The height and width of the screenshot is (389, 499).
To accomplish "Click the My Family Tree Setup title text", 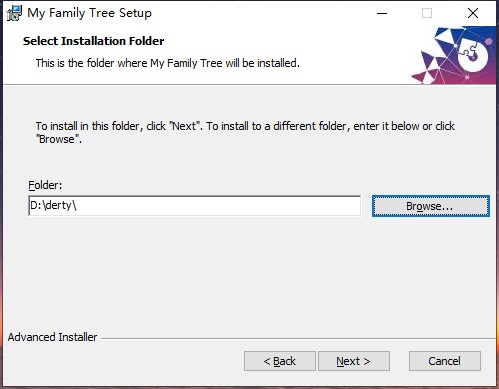I will pyautogui.click(x=89, y=13).
